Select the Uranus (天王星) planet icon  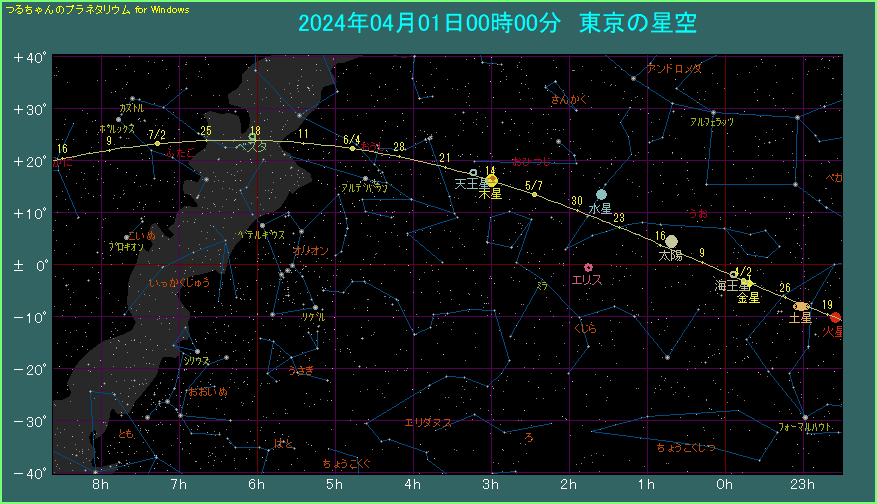tap(473, 172)
